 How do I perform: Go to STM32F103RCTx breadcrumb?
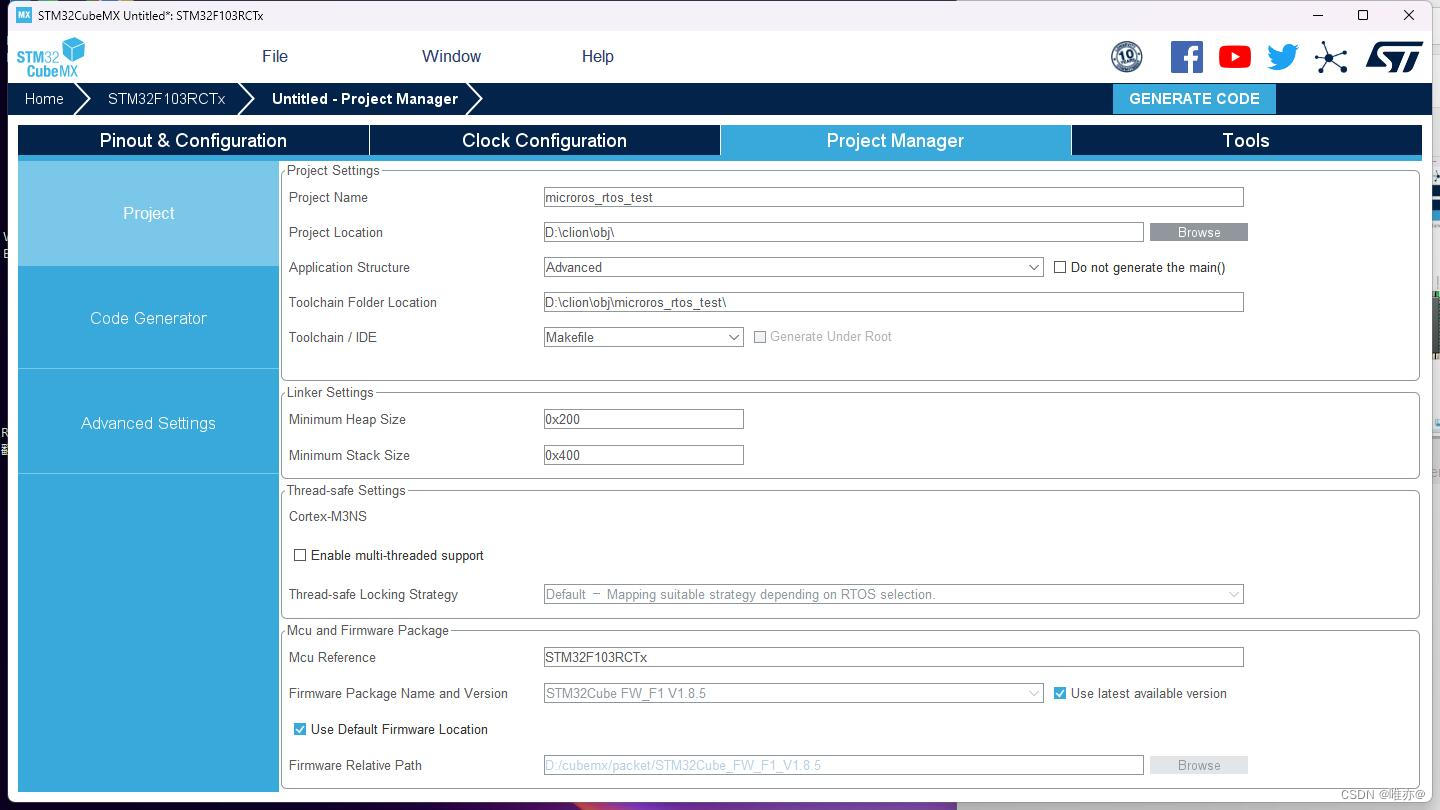tap(166, 99)
